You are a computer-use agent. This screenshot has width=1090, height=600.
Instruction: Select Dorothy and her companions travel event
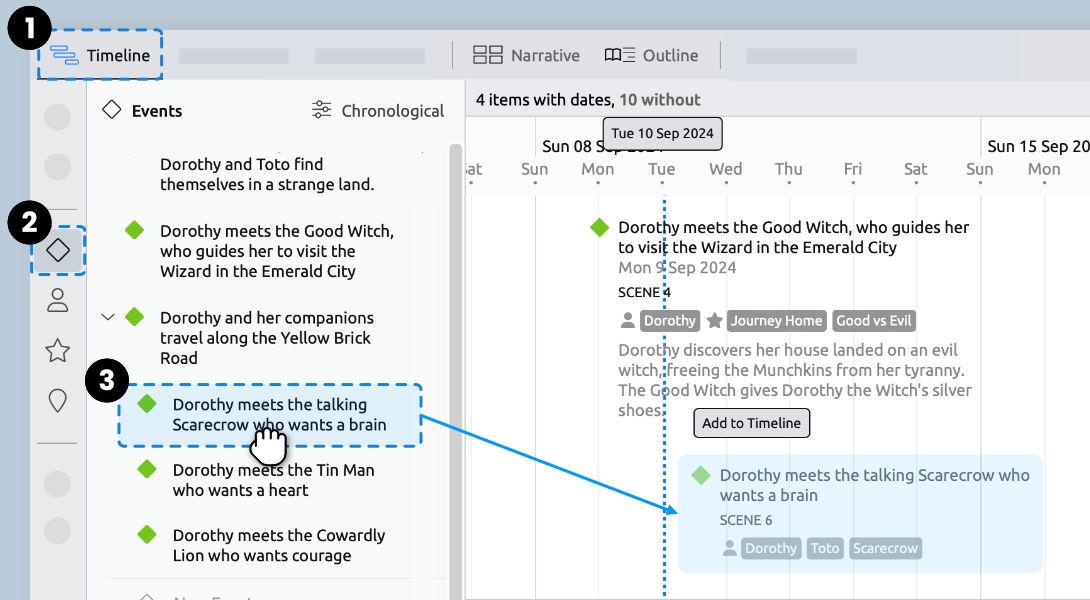267,338
